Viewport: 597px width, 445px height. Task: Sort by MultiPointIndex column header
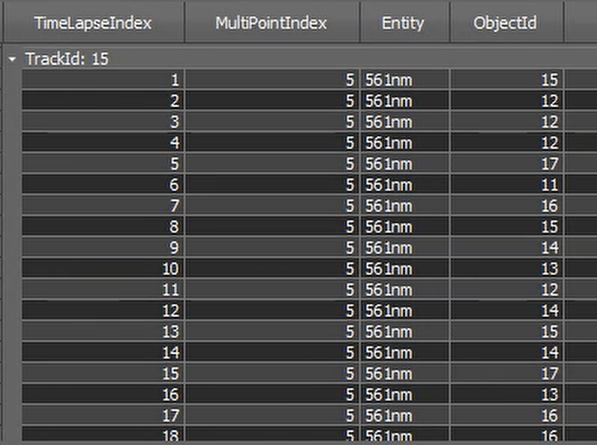(271, 23)
